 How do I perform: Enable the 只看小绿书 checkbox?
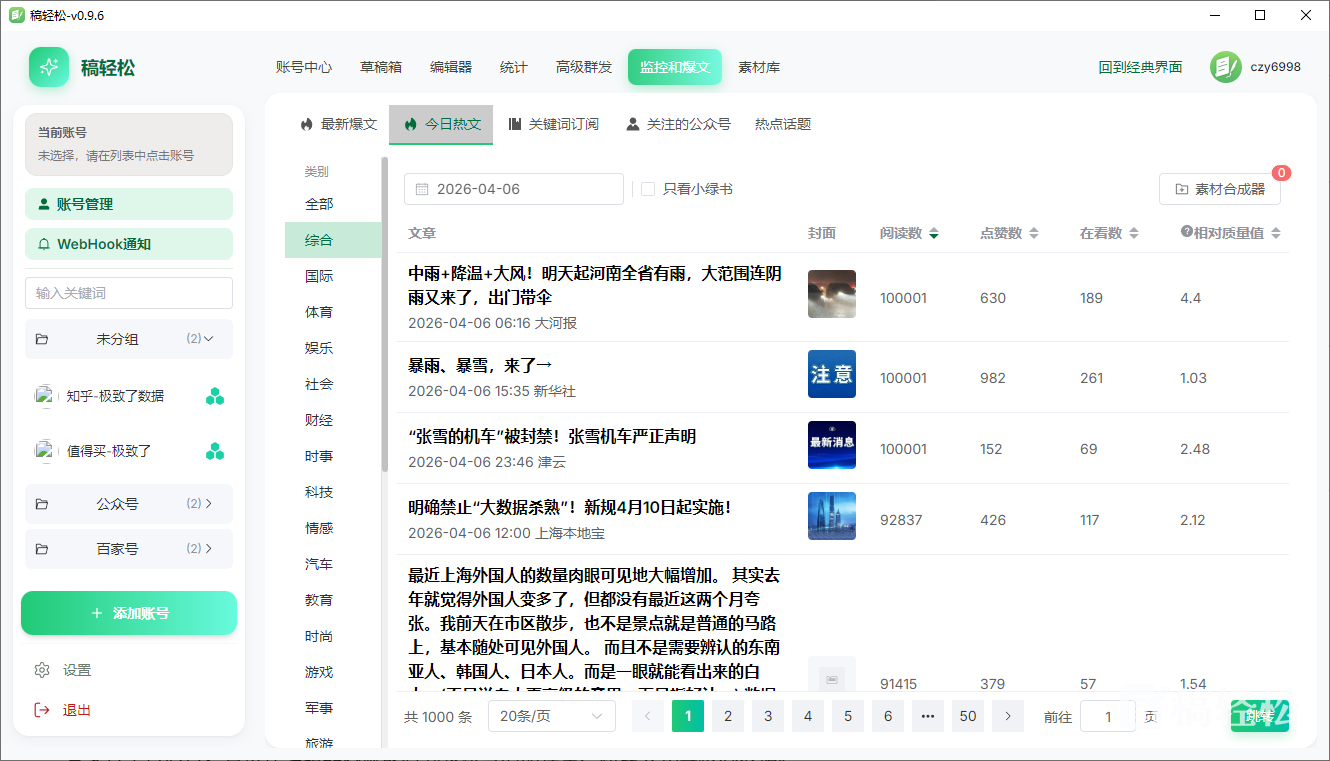point(648,189)
